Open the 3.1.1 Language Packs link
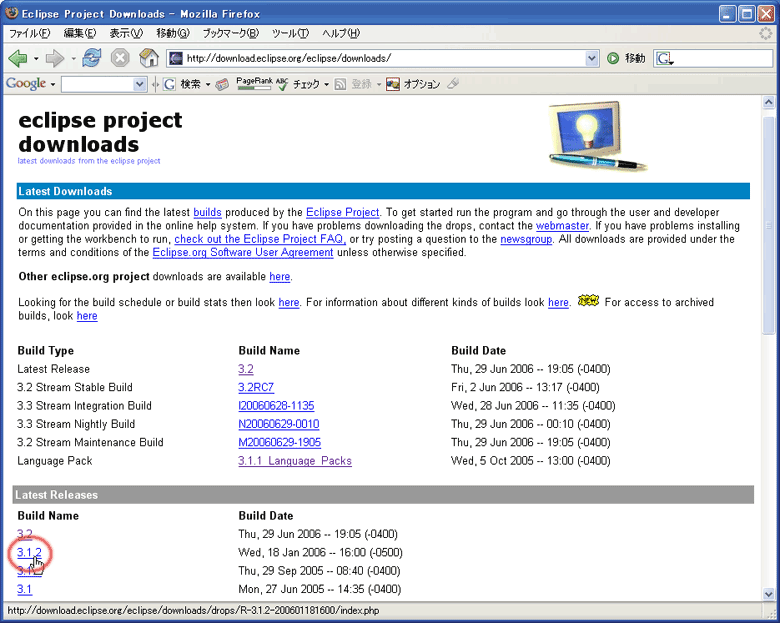This screenshot has width=780, height=623. click(294, 461)
